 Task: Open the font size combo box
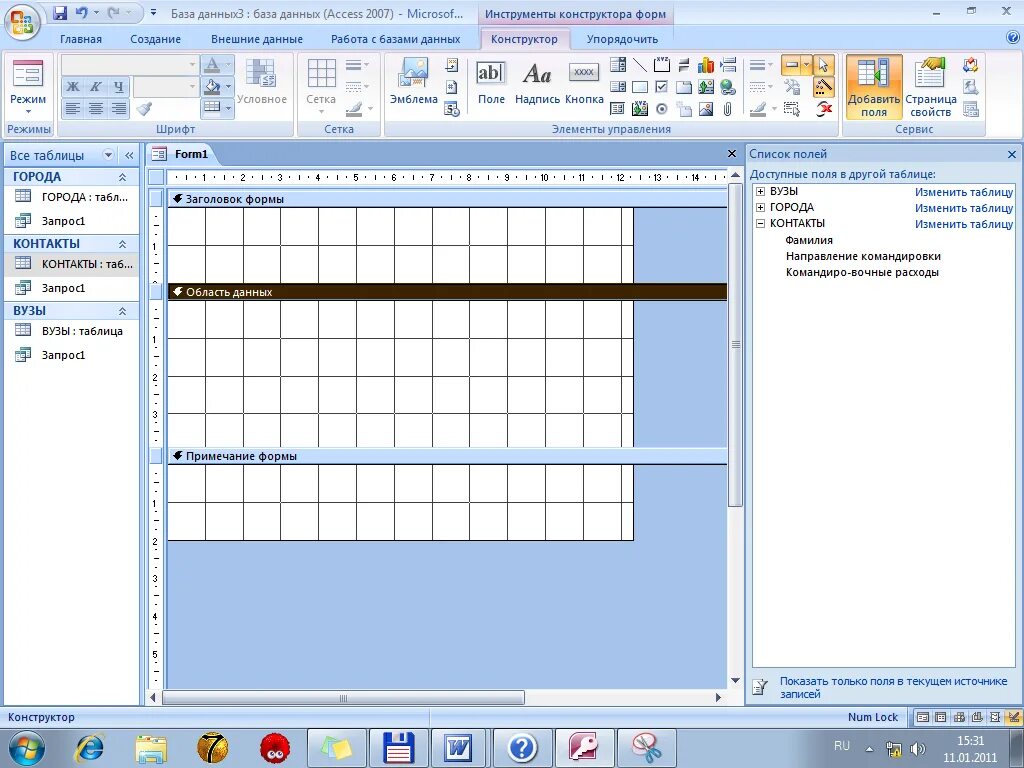[x=165, y=86]
